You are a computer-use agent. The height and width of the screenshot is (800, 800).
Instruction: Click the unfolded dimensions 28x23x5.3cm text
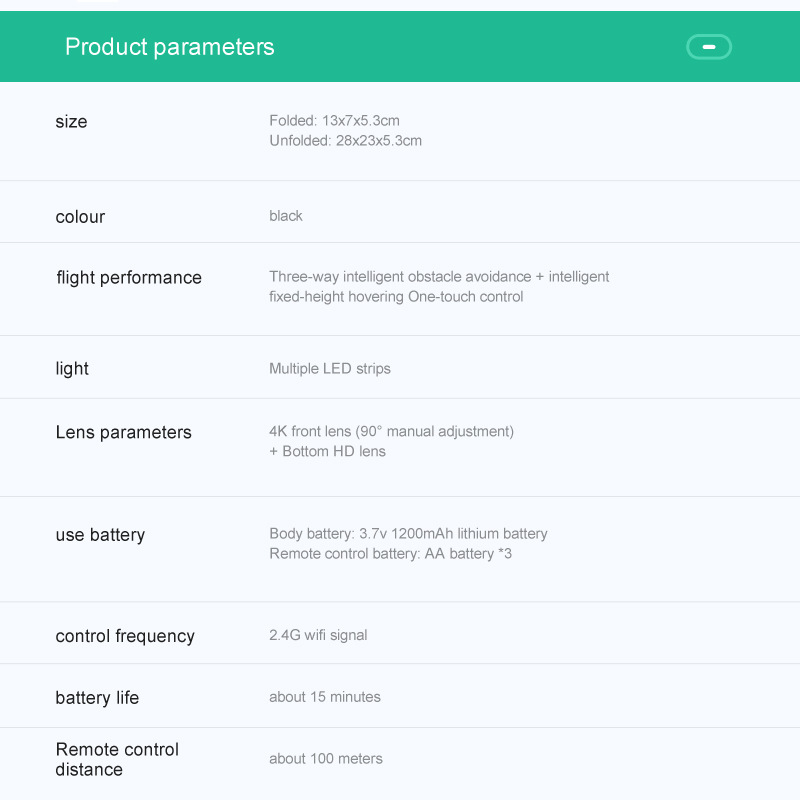coord(345,141)
